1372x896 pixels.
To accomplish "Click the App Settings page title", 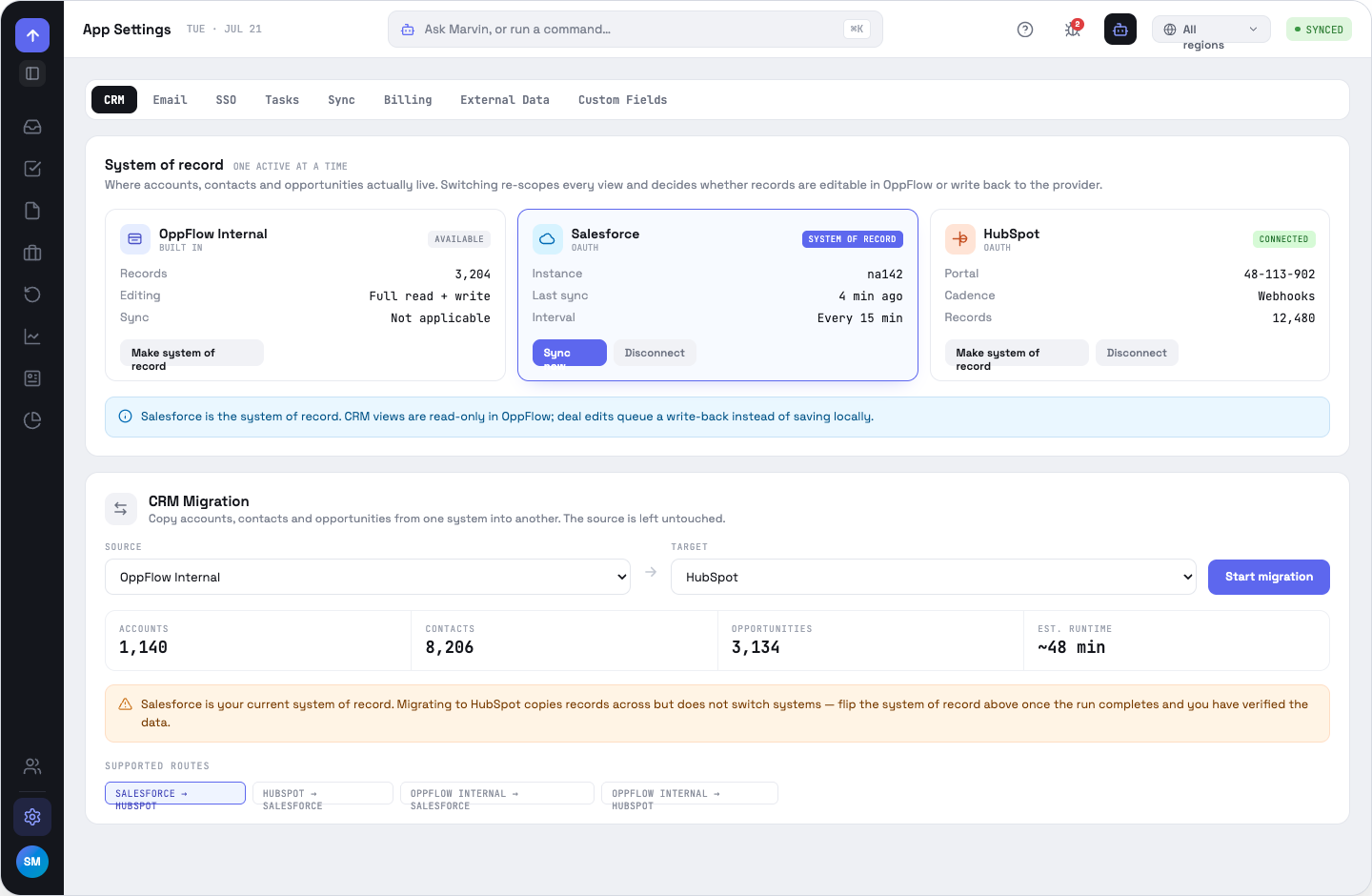I will (x=127, y=30).
